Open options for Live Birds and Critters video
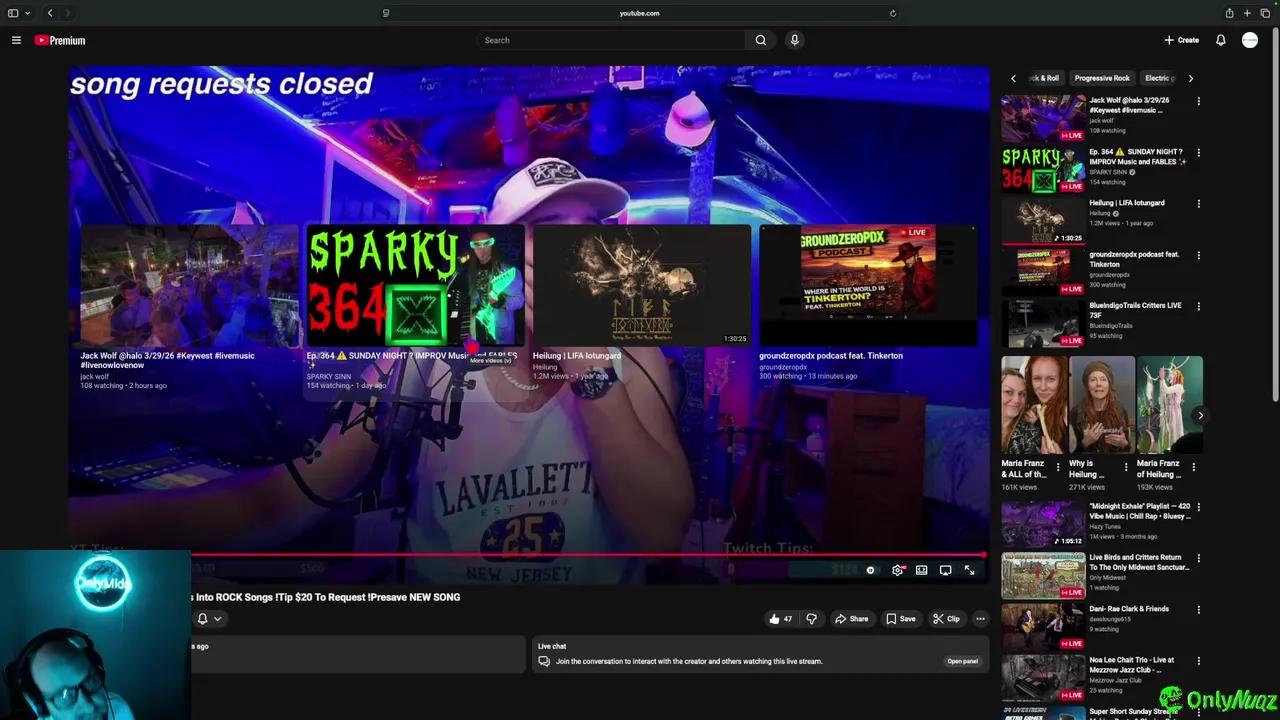The image size is (1280, 720). [1198, 558]
